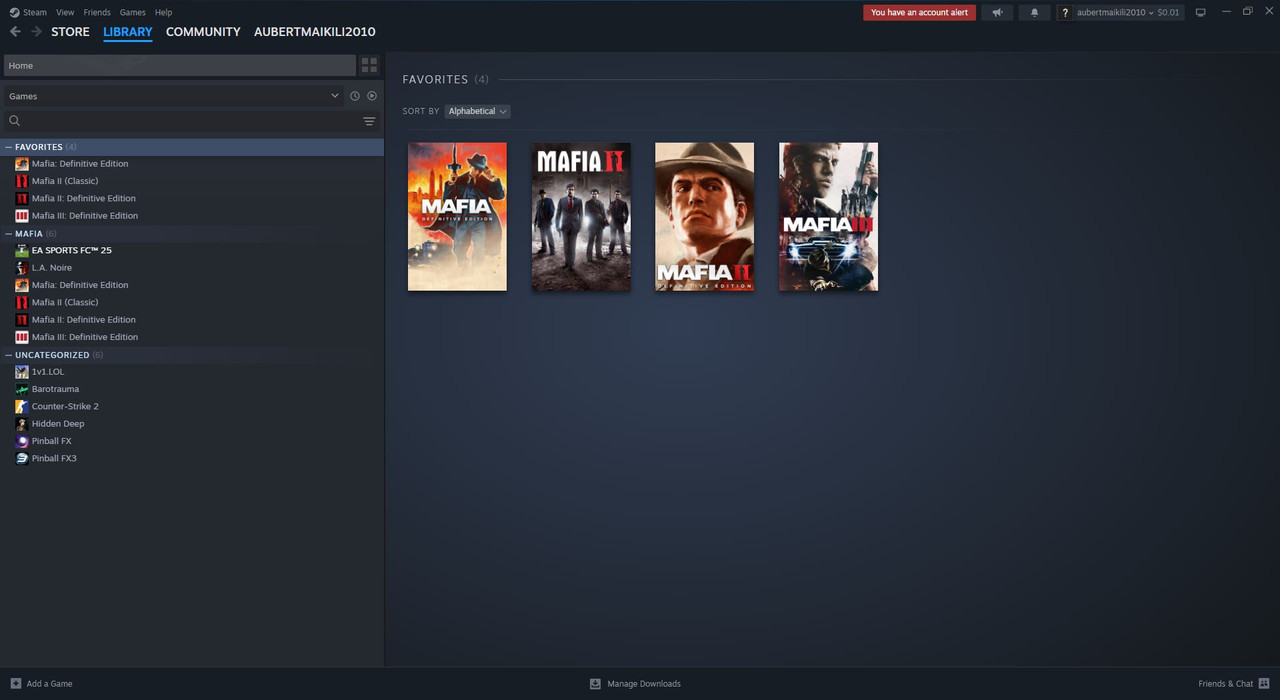Select the LIBRARY tab

tap(128, 32)
